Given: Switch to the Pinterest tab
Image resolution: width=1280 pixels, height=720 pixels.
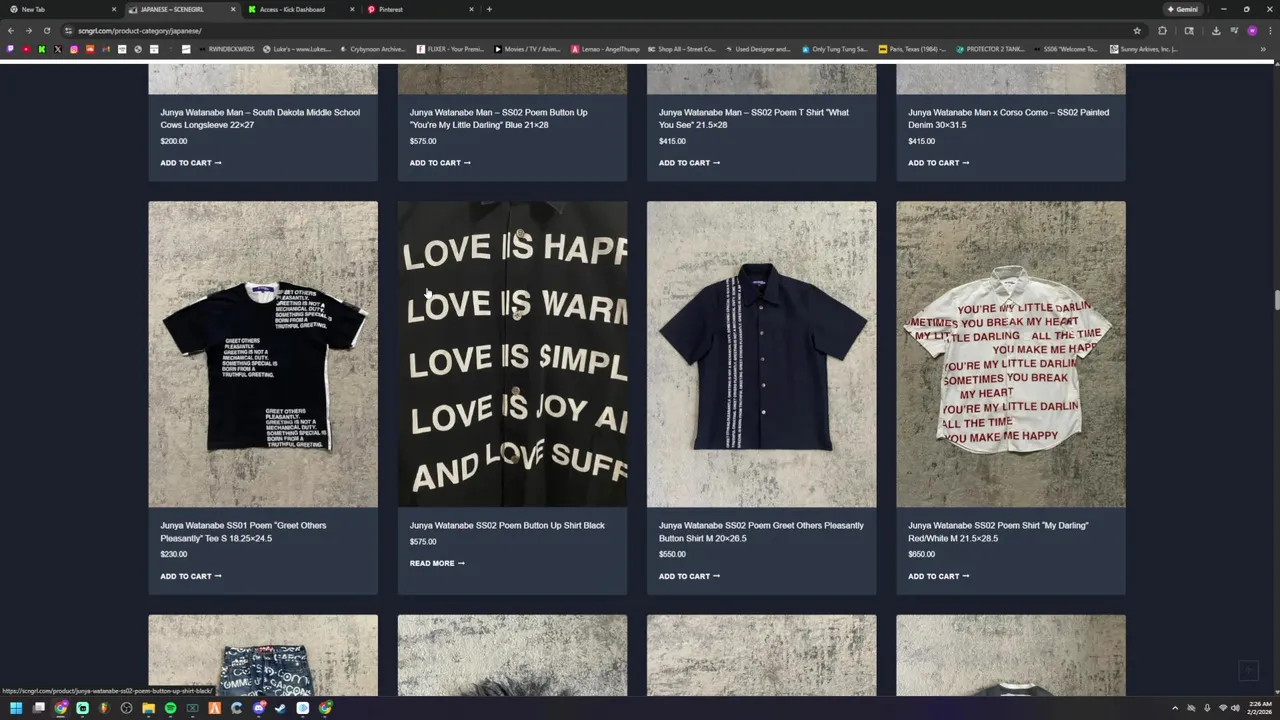Looking at the screenshot, I should (x=418, y=9).
